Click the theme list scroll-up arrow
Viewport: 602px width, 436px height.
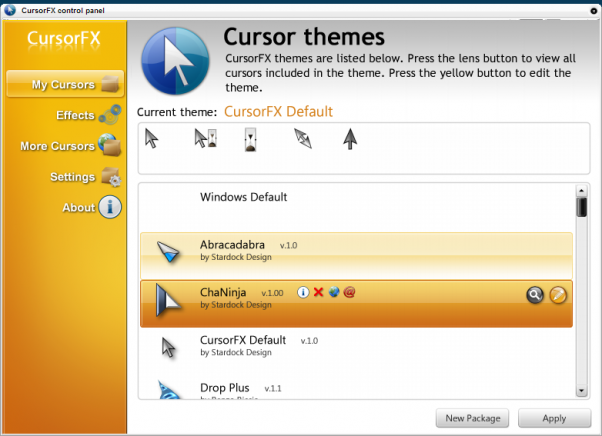(x=581, y=191)
